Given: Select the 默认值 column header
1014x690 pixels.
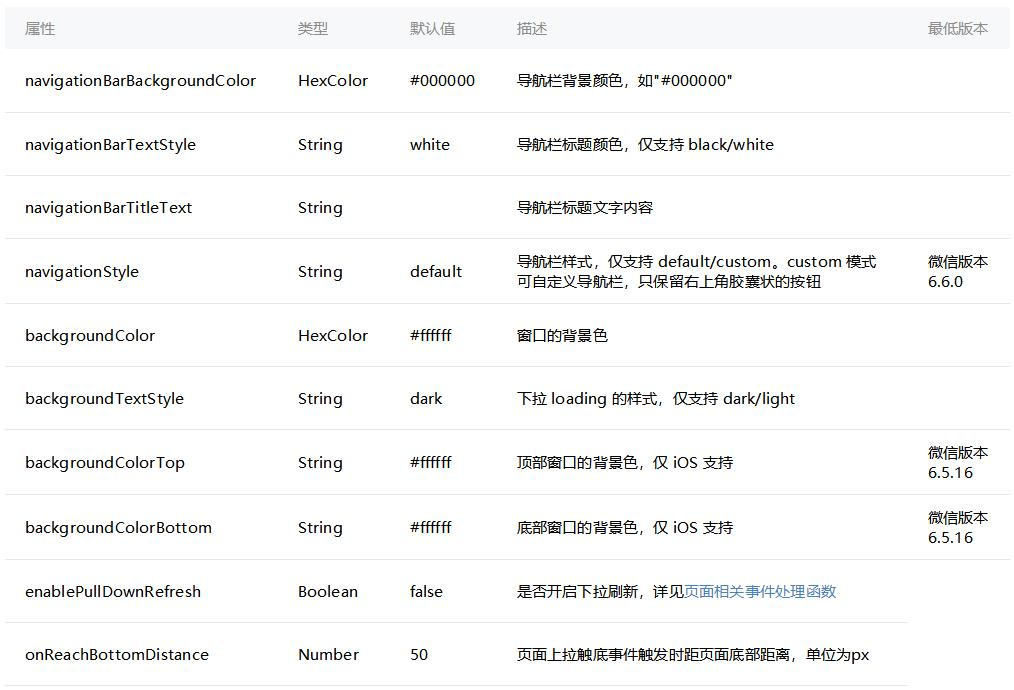Looking at the screenshot, I should pyautogui.click(x=433, y=28).
